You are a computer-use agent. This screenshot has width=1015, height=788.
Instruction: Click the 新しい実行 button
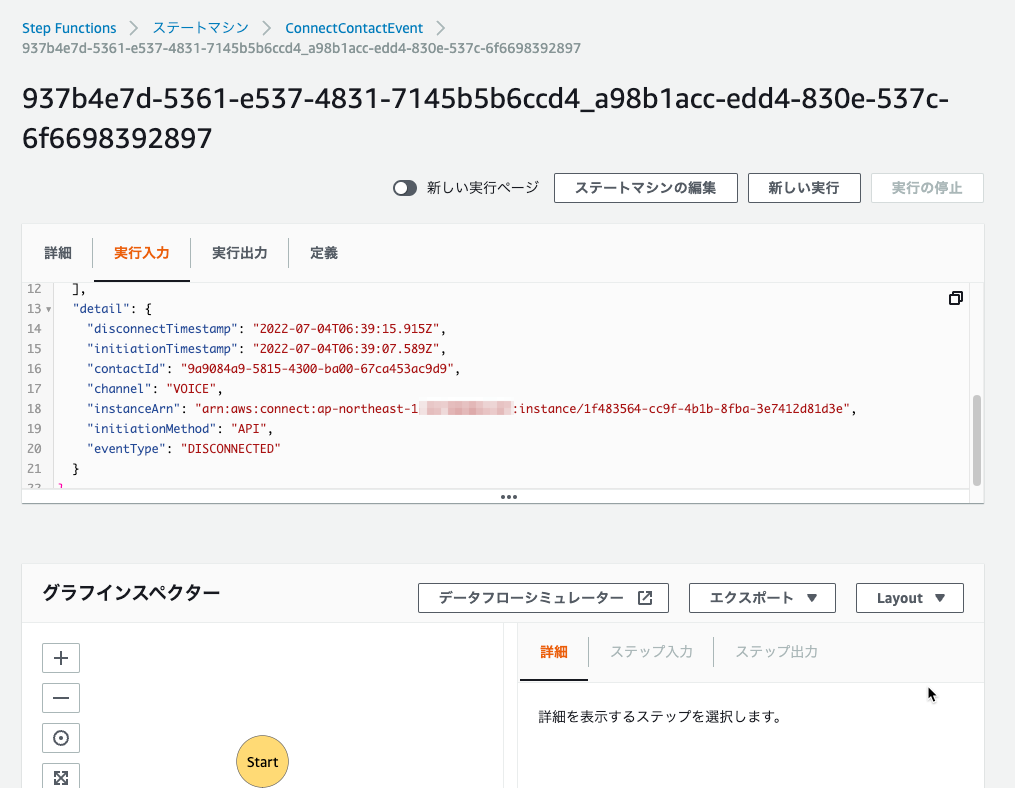(804, 188)
